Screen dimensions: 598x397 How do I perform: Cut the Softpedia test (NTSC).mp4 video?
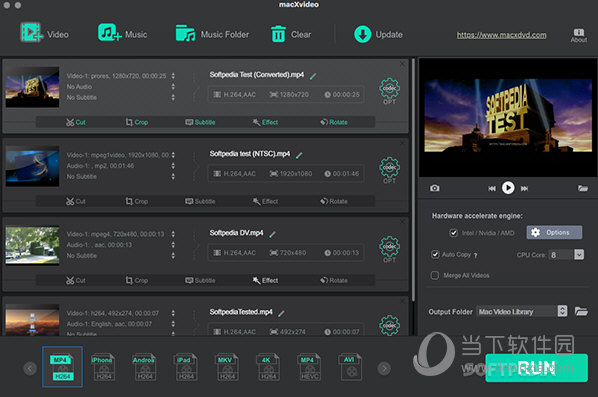[76, 201]
